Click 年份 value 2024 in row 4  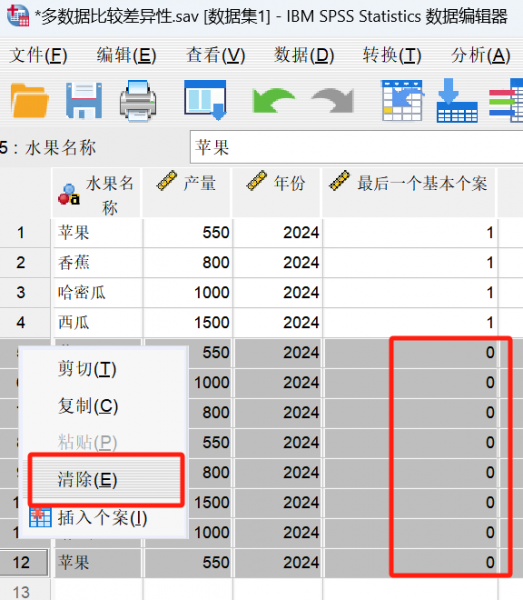coord(278,323)
